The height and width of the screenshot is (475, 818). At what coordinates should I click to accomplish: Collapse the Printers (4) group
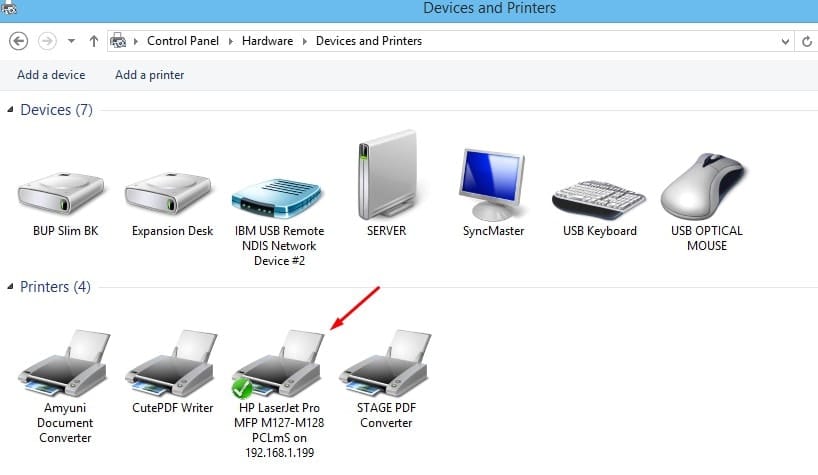10,286
